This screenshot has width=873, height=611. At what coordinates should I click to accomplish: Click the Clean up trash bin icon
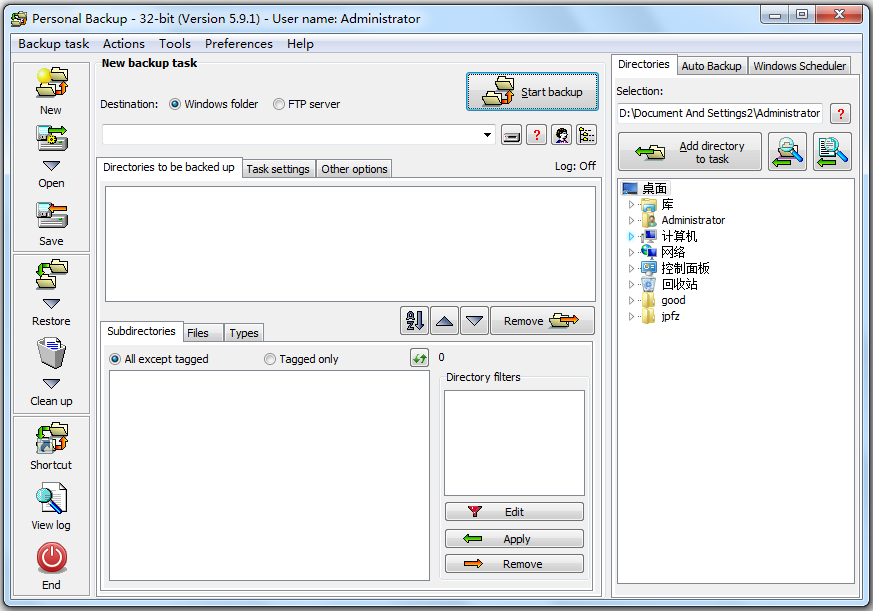pos(51,353)
